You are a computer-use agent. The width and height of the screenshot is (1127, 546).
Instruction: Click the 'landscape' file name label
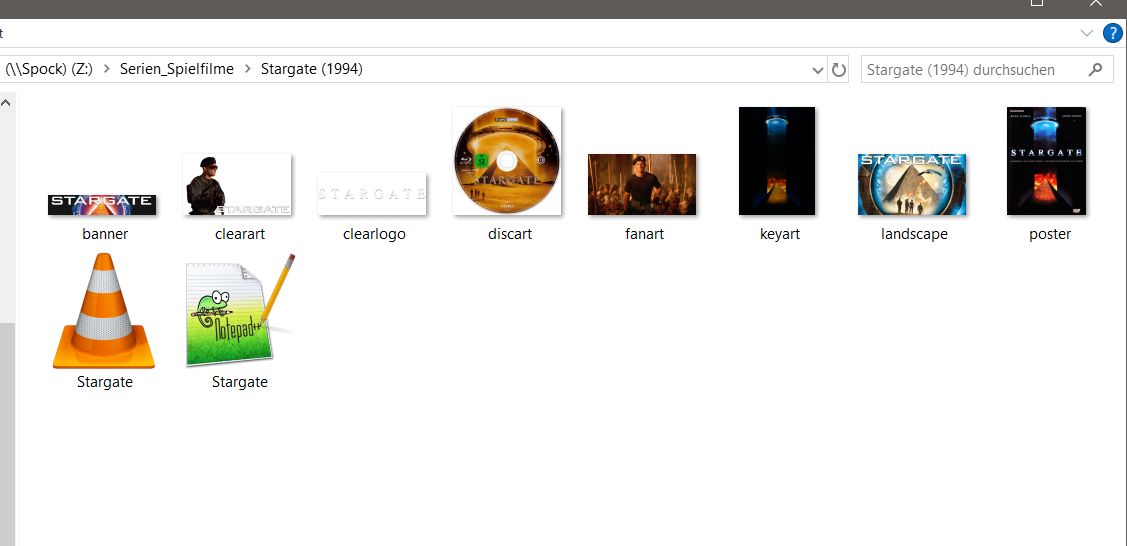[x=914, y=234]
